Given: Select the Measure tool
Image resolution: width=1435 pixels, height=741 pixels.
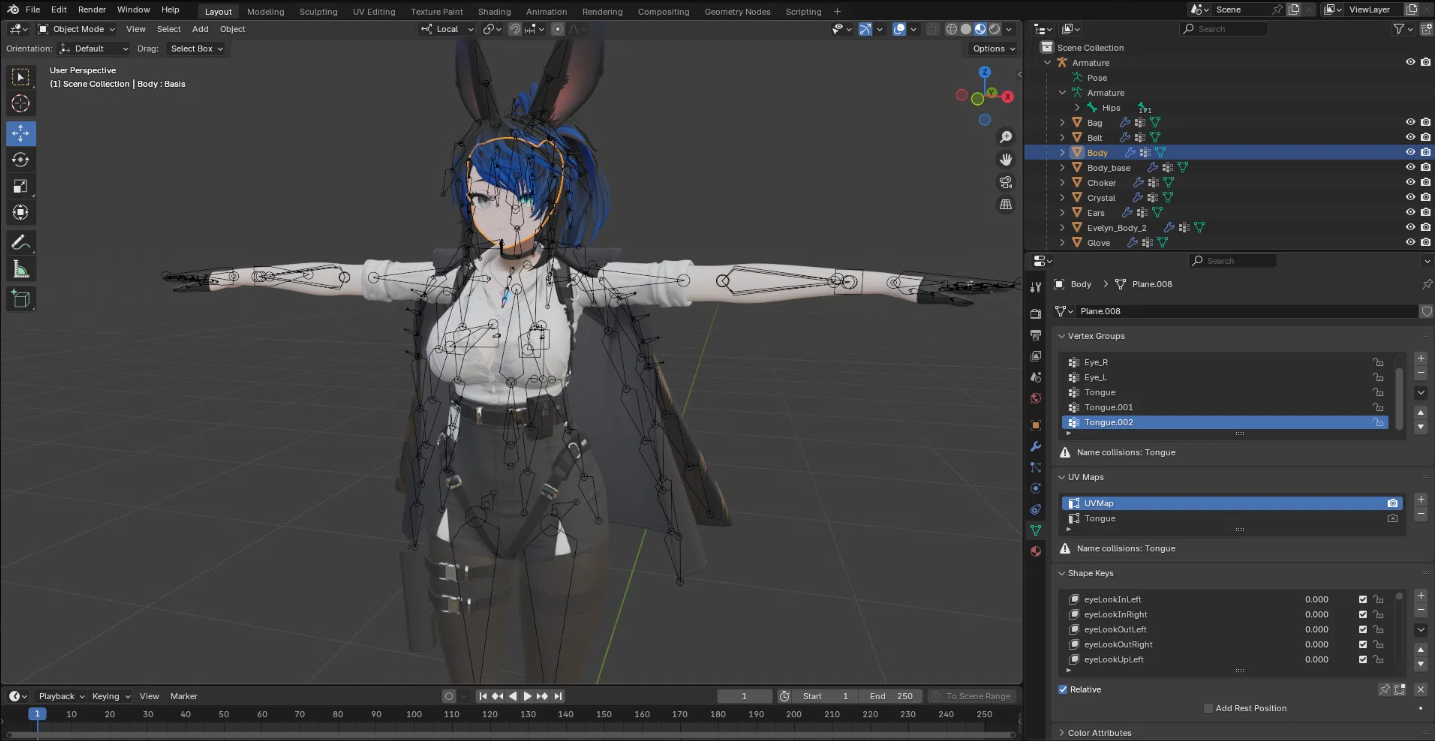Looking at the screenshot, I should 21,268.
